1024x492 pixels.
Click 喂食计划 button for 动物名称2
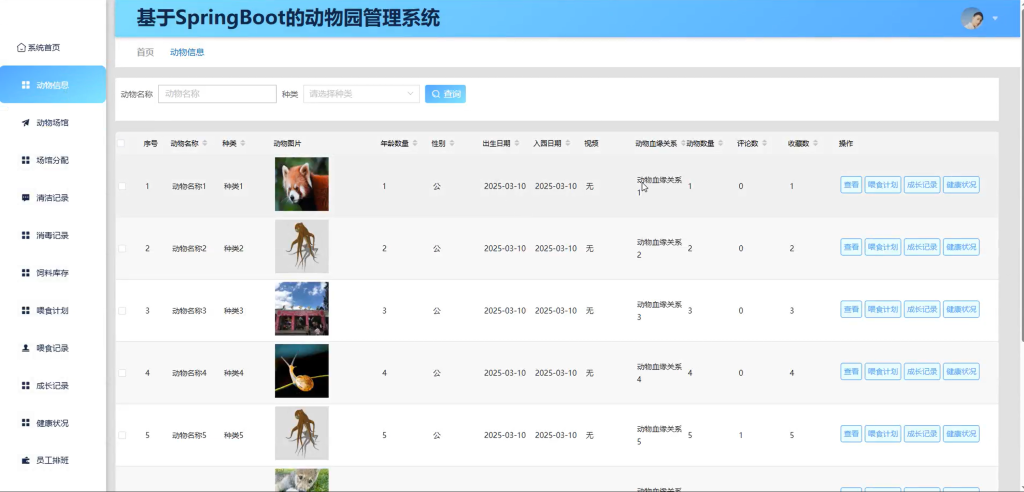tap(882, 247)
